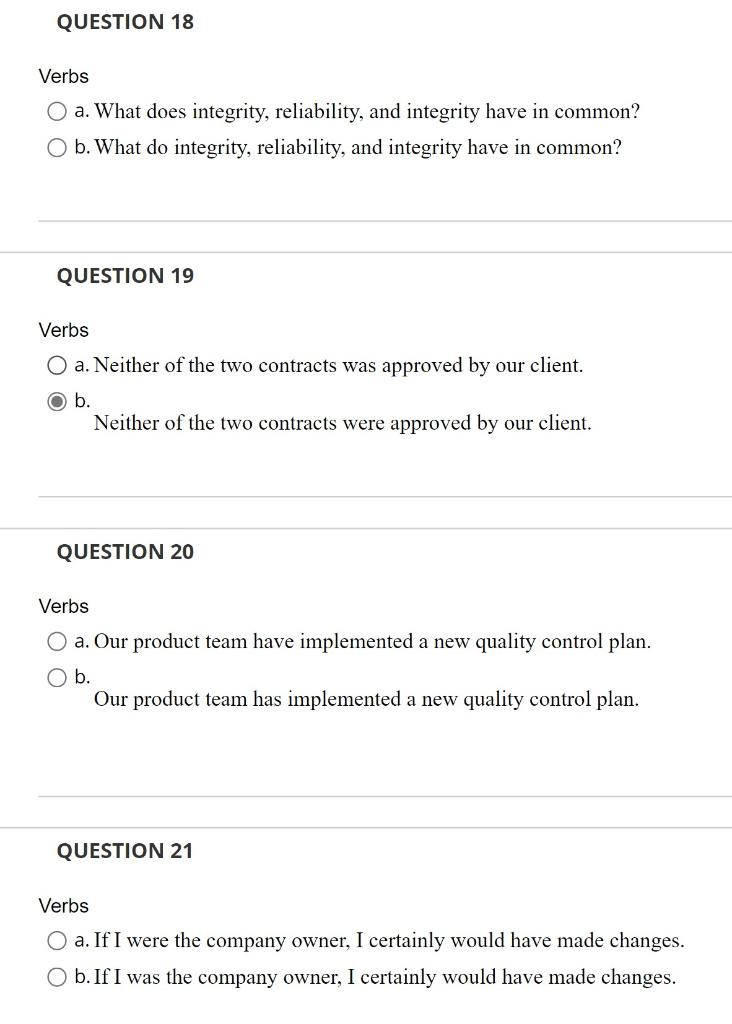Click the QUESTION 21 heading

coord(125,850)
